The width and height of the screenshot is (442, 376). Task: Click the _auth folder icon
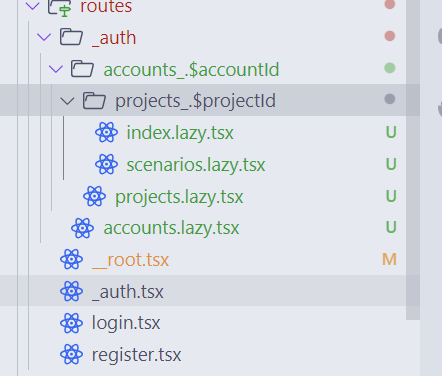click(x=71, y=36)
